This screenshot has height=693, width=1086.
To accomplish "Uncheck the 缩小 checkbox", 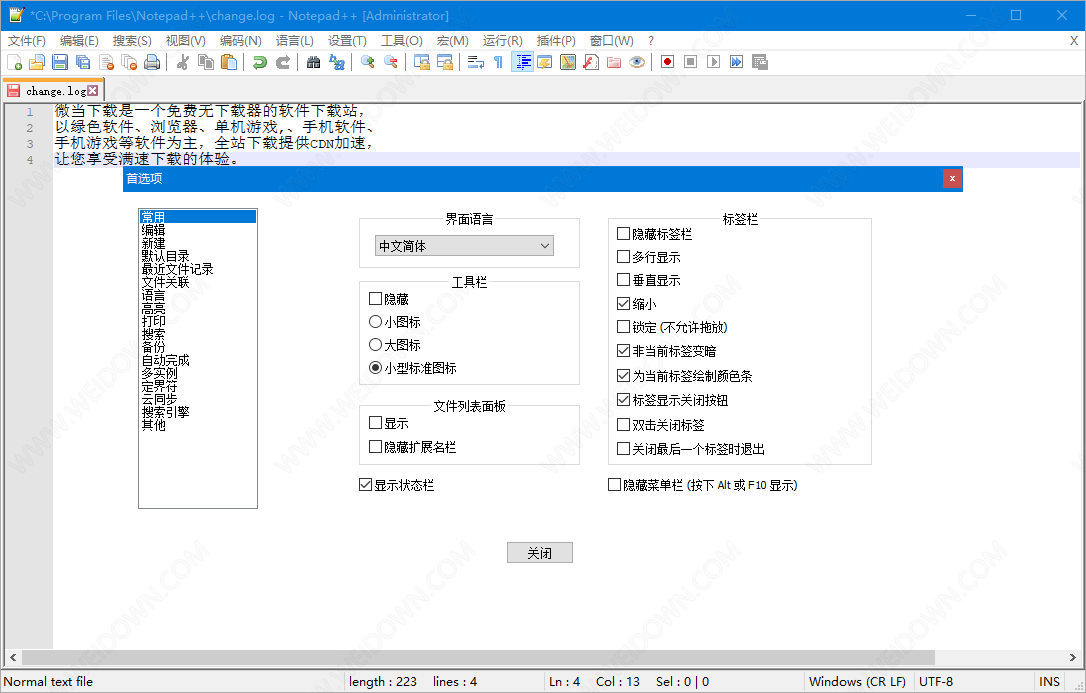I will pyautogui.click(x=623, y=304).
